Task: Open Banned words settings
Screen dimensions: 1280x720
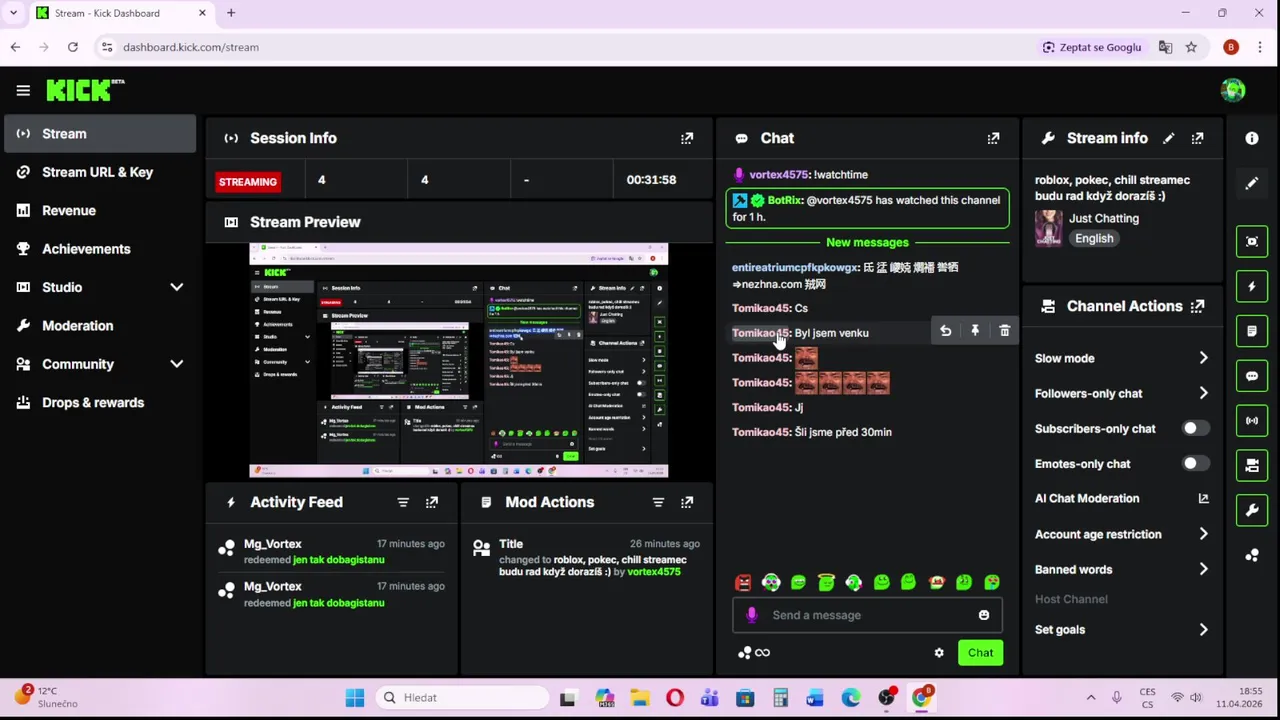Action: (1122, 569)
